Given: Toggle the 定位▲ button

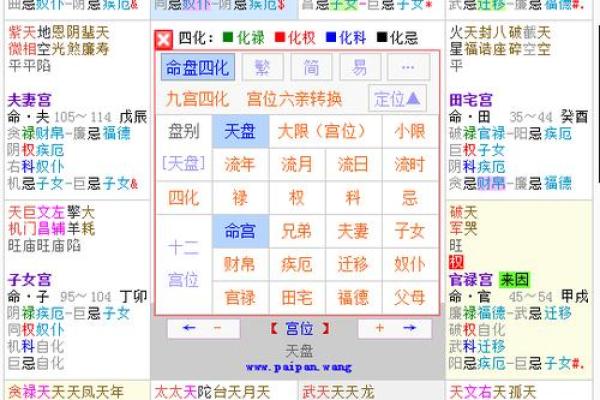Looking at the screenshot, I should pos(397,99).
